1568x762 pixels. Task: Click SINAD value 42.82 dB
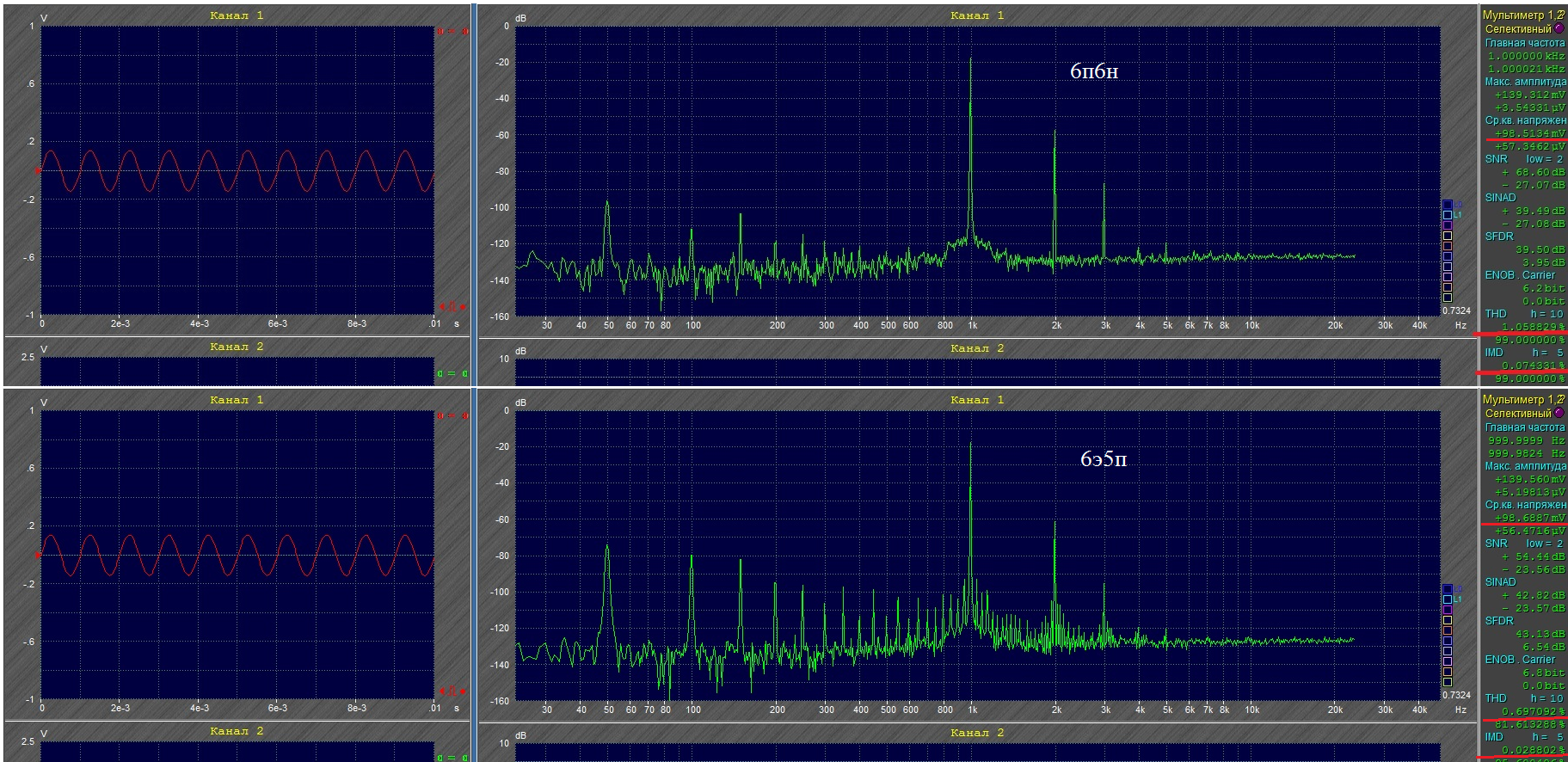[1534, 595]
